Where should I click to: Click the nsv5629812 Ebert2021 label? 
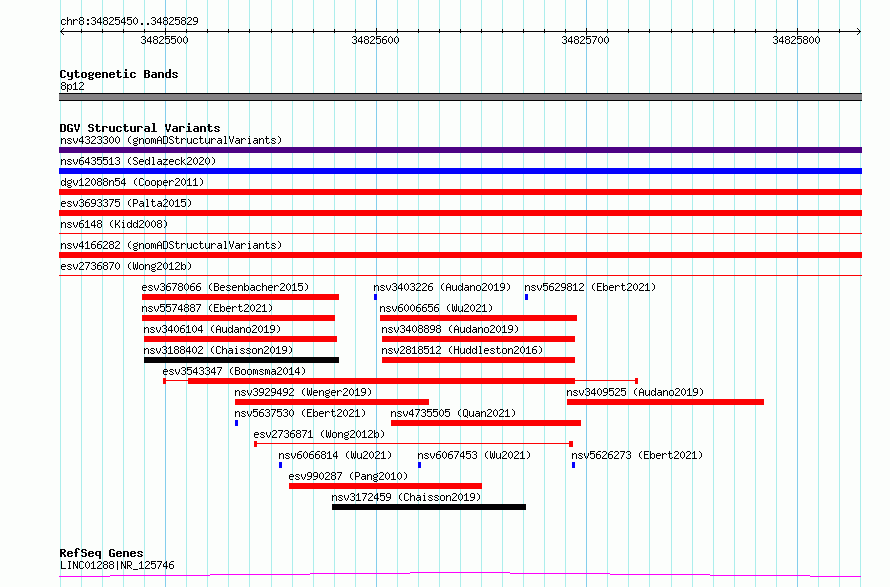click(x=590, y=287)
